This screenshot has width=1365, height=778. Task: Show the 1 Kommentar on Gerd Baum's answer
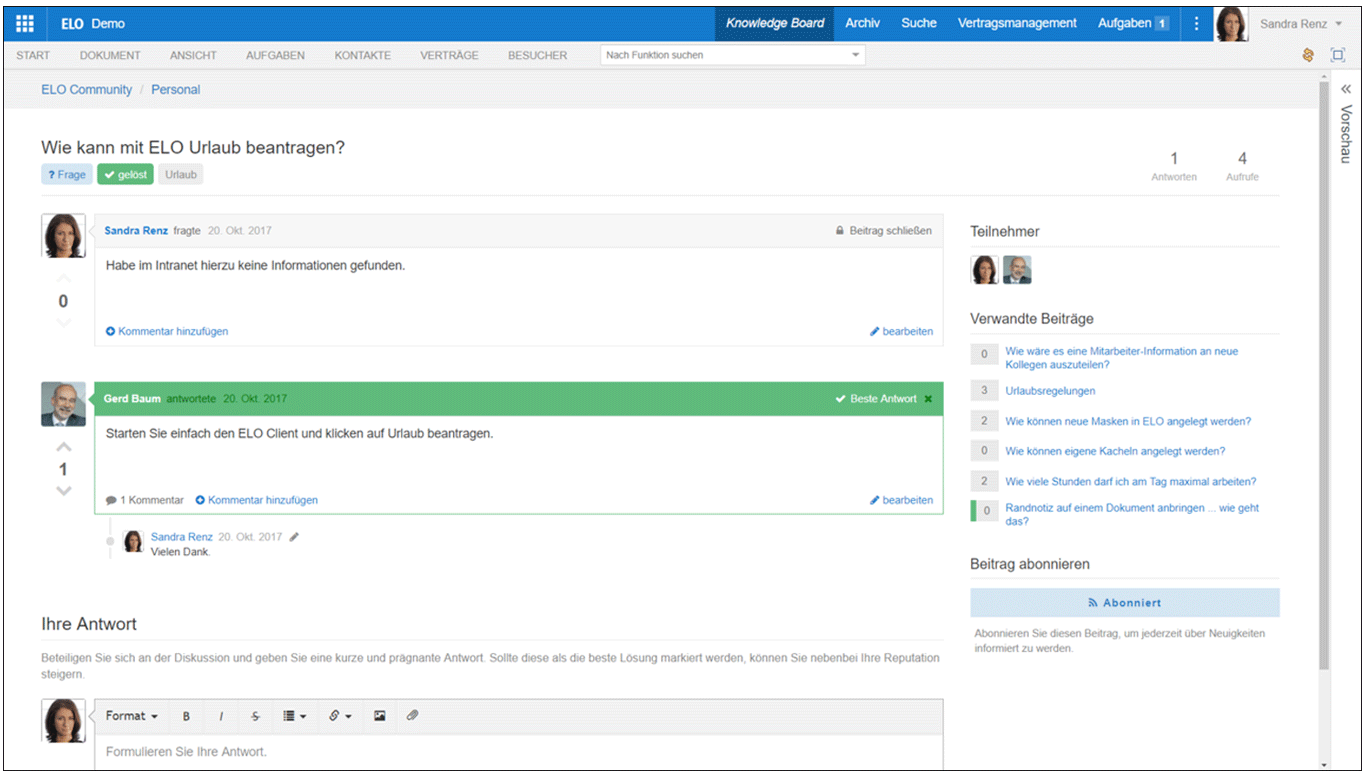point(145,500)
